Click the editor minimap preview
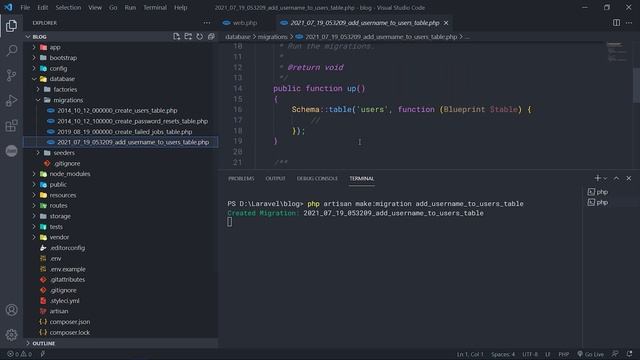The width and height of the screenshot is (640, 360). [616, 51]
